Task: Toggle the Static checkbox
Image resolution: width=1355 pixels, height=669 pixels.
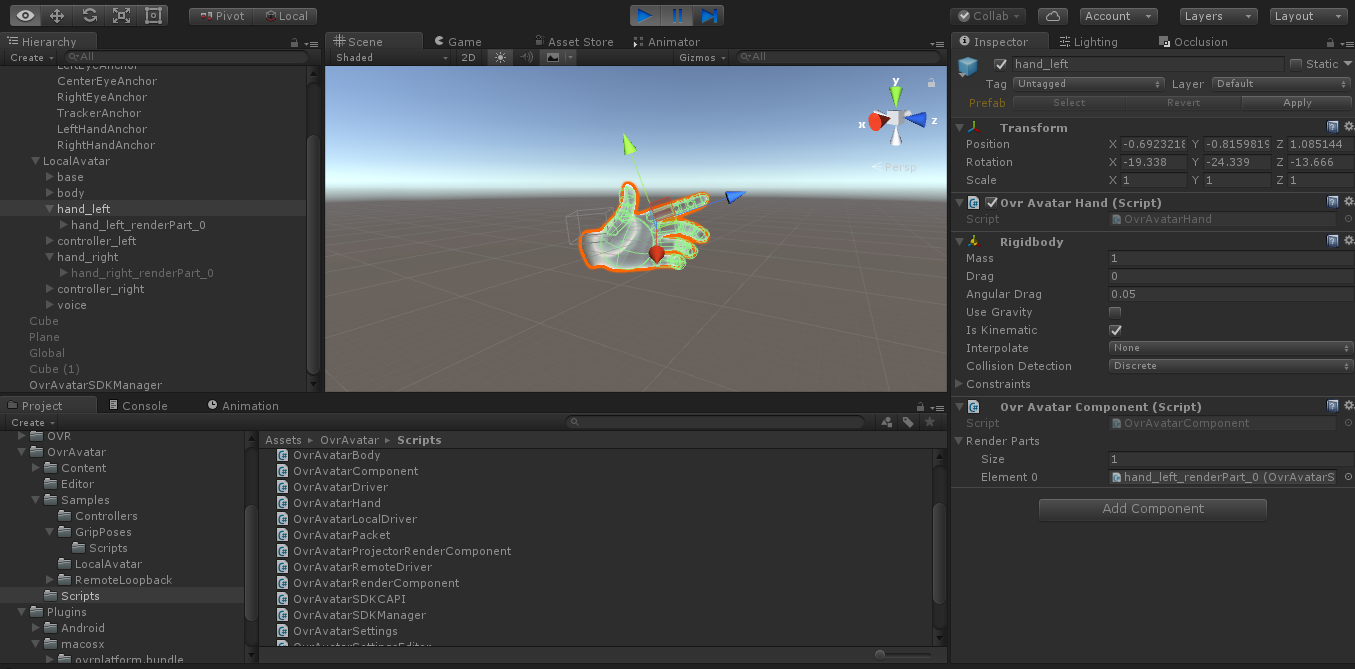Action: tap(1296, 64)
